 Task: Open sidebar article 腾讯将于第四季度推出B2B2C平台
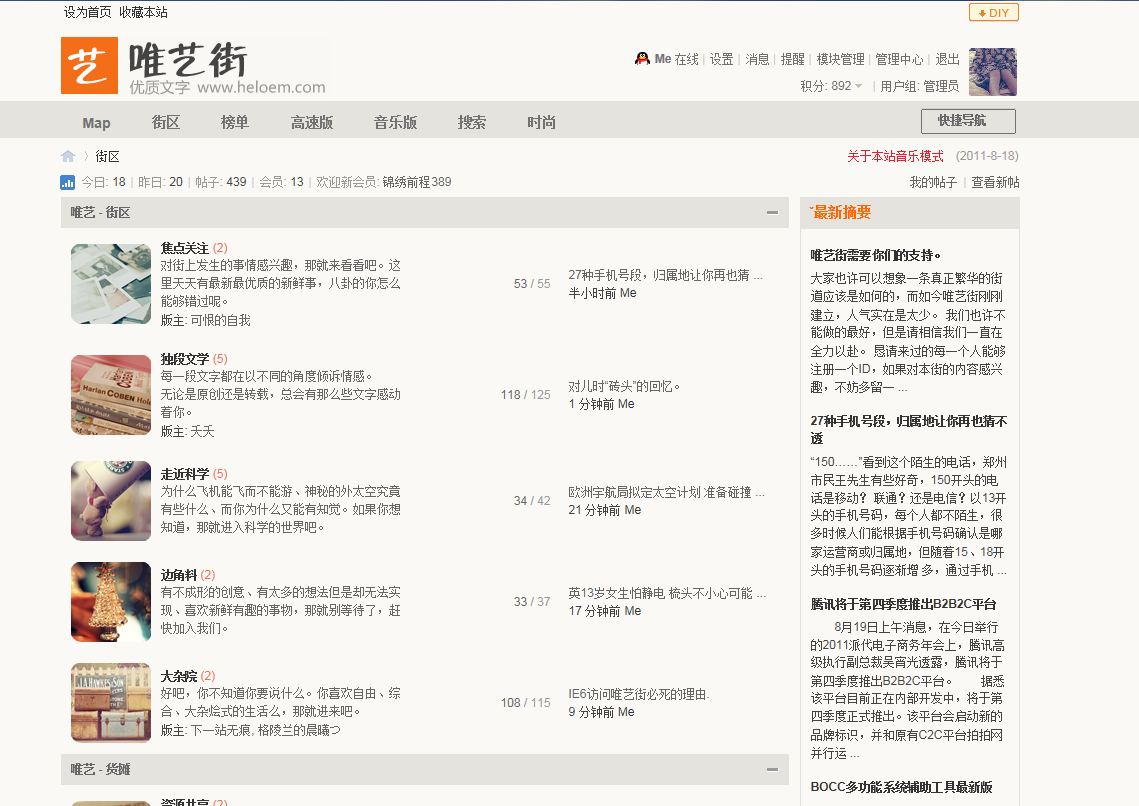click(x=903, y=604)
